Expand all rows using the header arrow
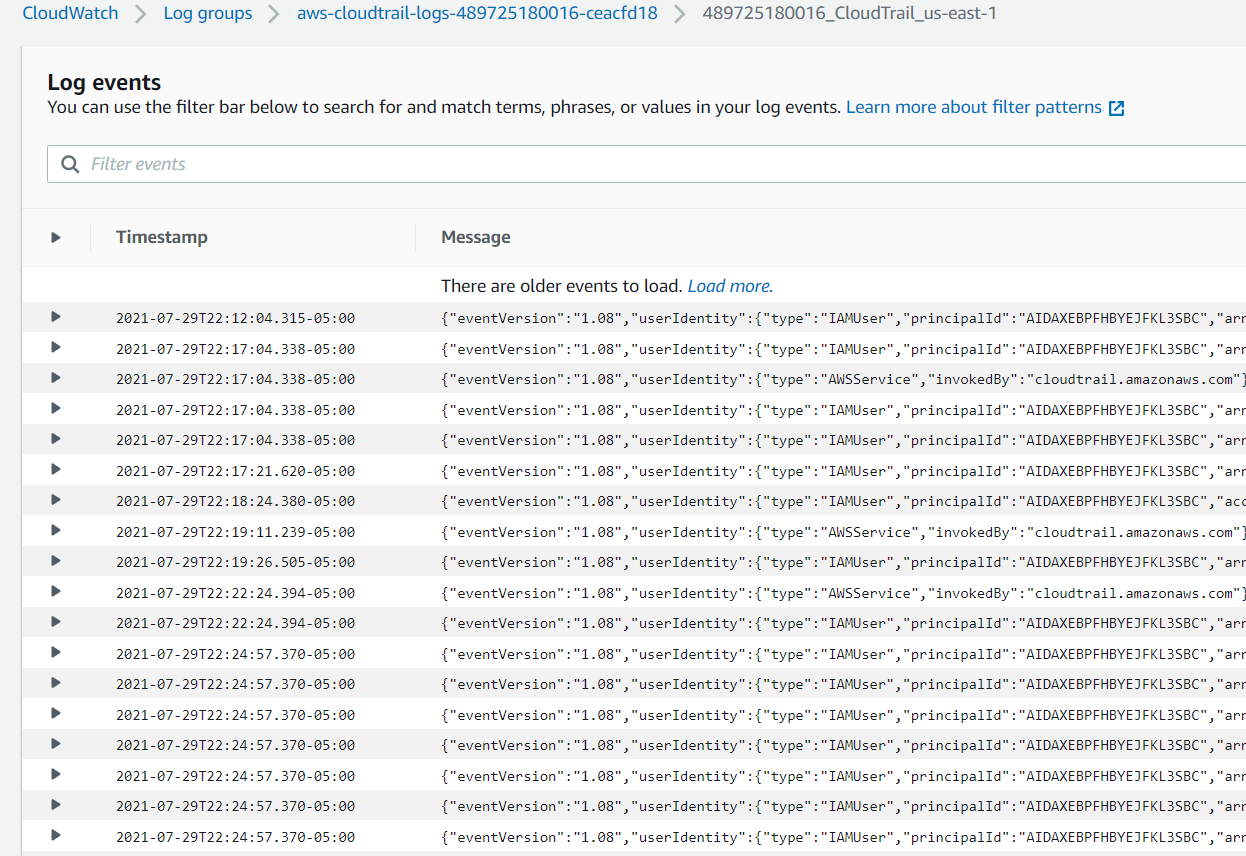The width and height of the screenshot is (1246, 856). pyautogui.click(x=56, y=237)
